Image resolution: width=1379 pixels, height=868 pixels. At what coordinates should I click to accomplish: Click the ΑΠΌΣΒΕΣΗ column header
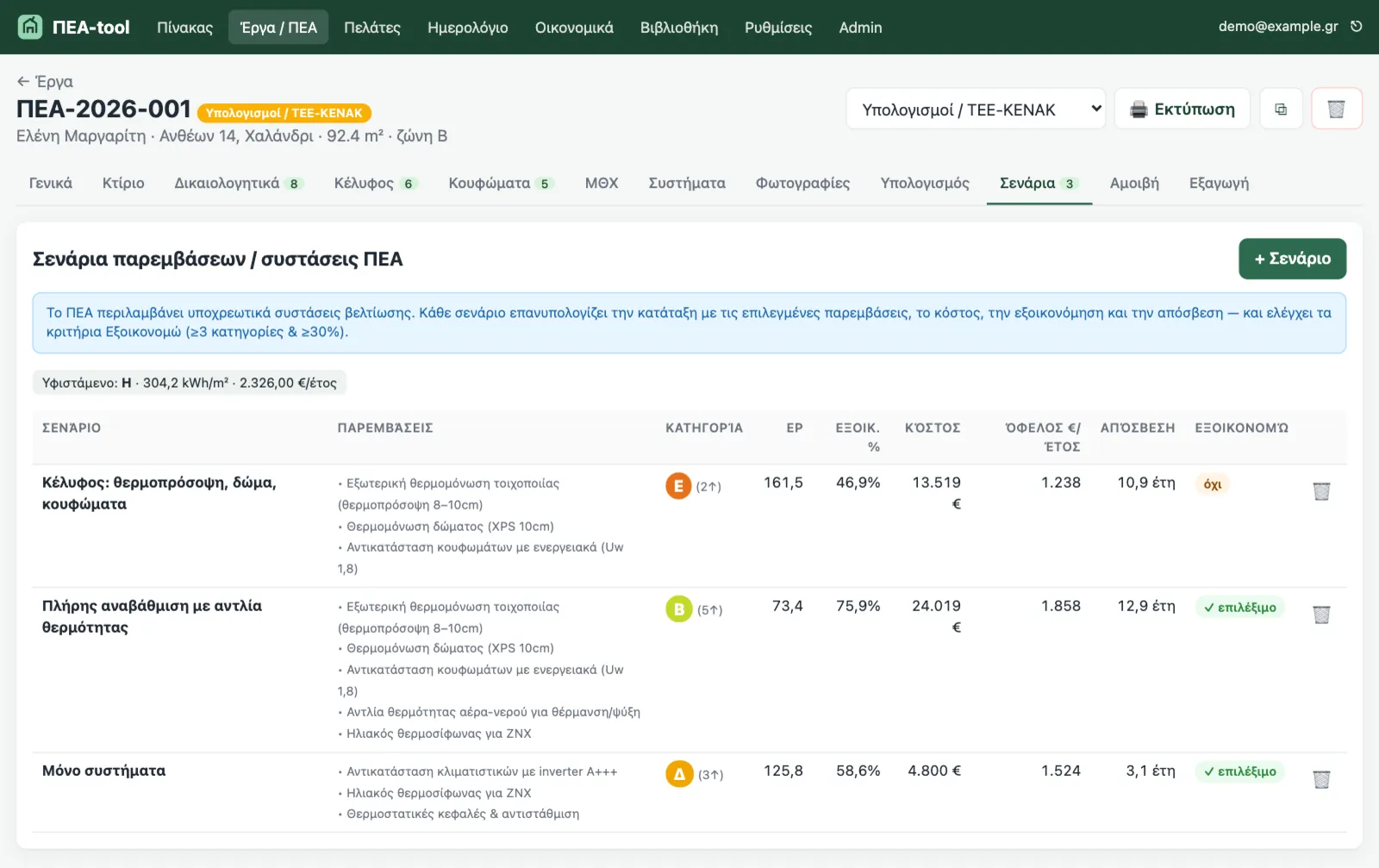pyautogui.click(x=1138, y=428)
